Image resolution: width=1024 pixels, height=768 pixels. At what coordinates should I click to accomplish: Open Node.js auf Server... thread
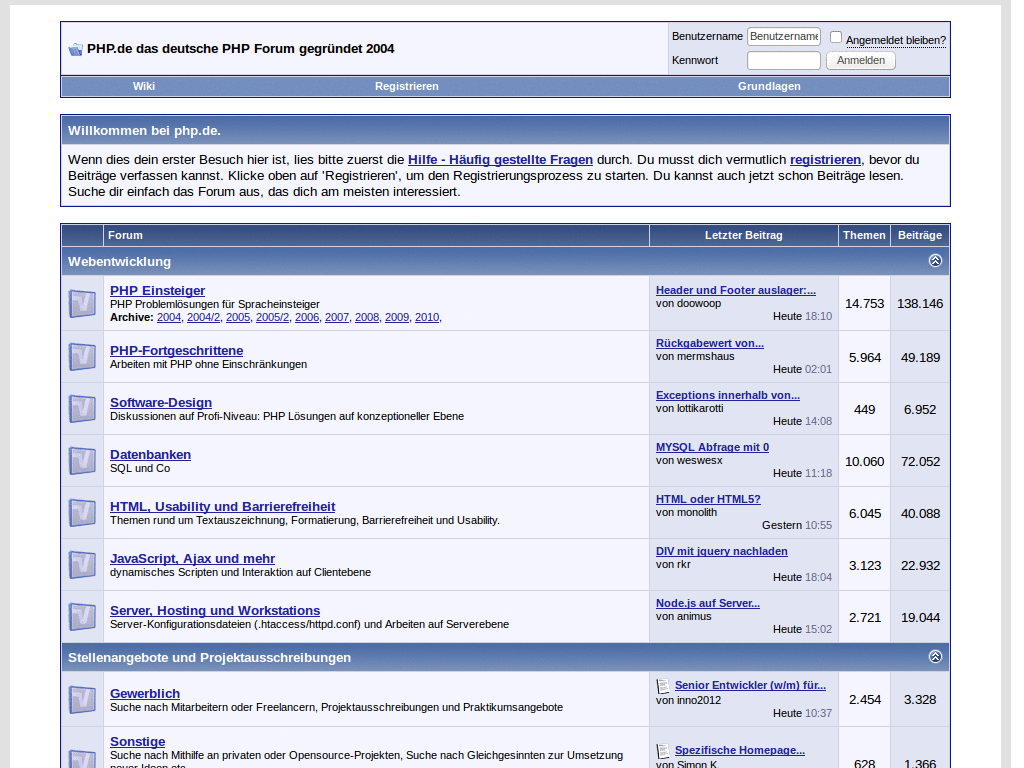click(708, 603)
